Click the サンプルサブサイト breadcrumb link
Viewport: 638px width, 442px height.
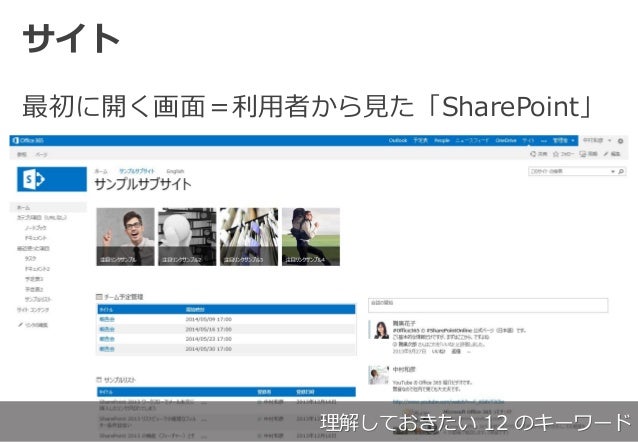pos(137,171)
